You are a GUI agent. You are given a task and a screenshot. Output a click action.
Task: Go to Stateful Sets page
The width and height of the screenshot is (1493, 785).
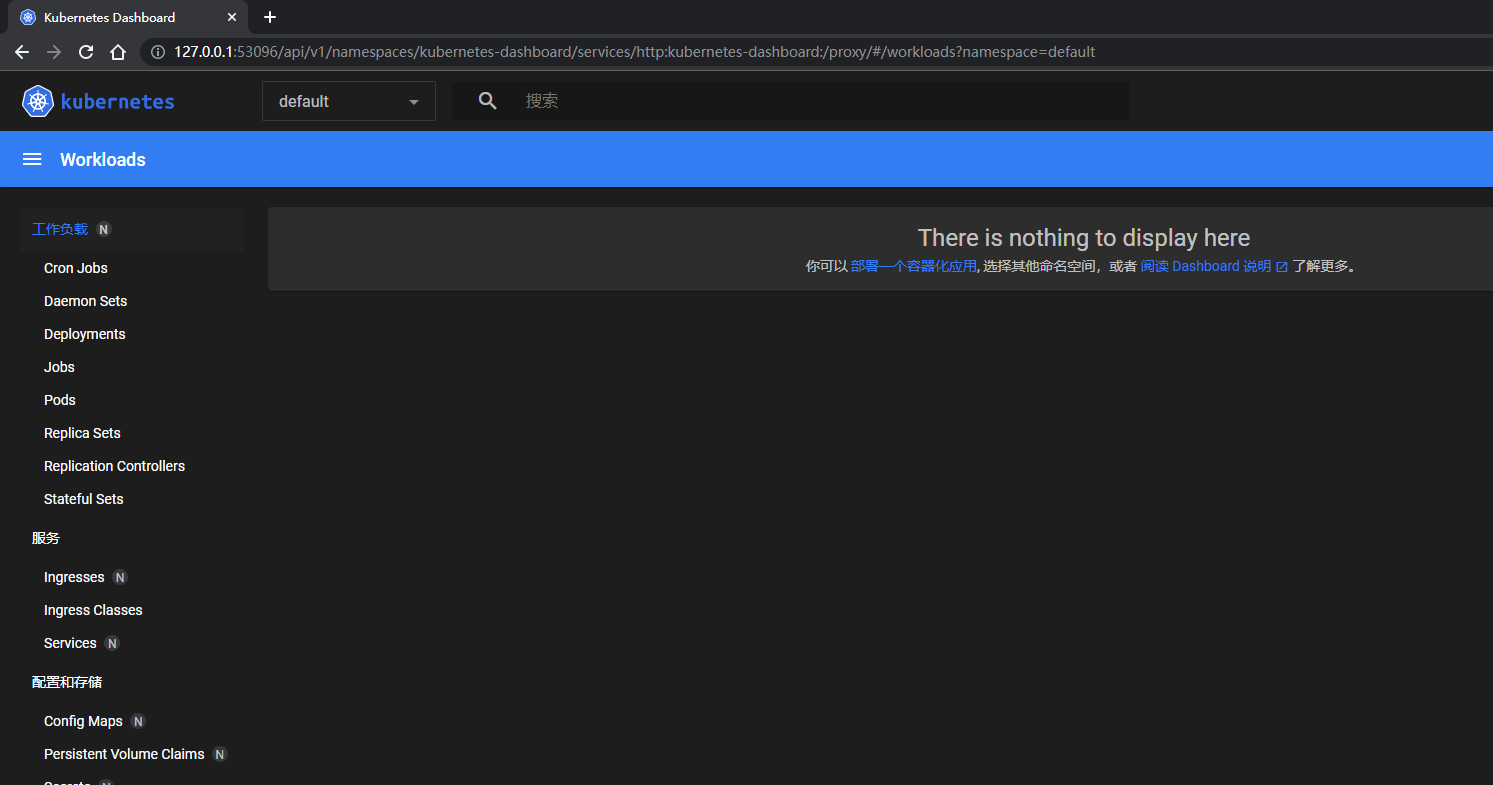tap(84, 499)
